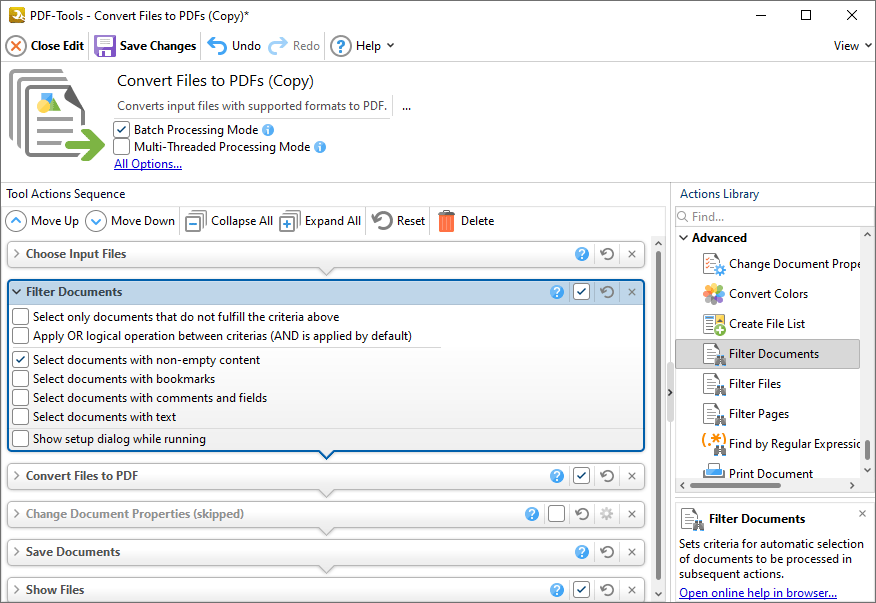Screen dimensions: 876x603
Task: Enable OR logical operation between criterias
Action: [x=21, y=336]
